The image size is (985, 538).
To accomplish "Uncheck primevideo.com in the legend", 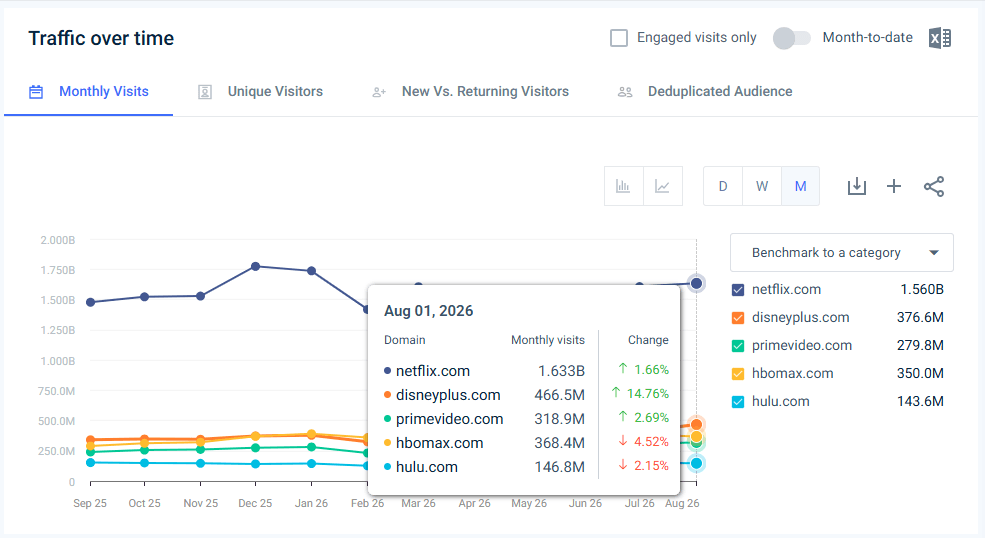I will (x=738, y=346).
